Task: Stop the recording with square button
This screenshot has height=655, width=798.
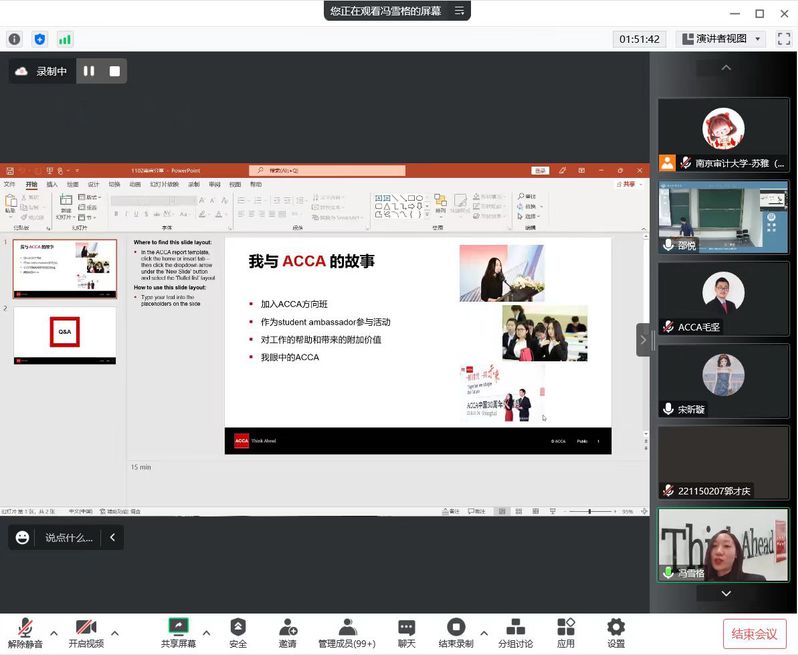Action: click(115, 71)
